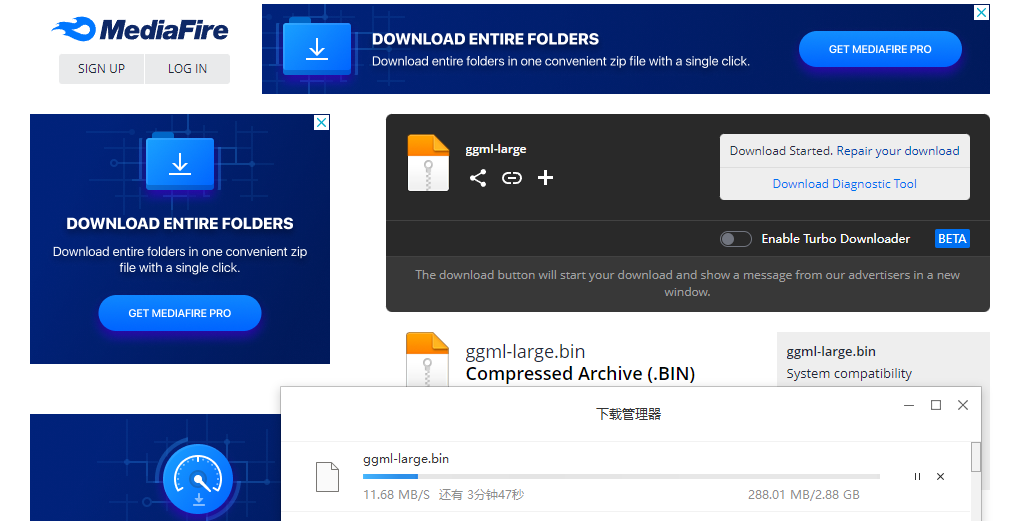1022x521 pixels.
Task: Maximize the download manager window
Action: click(936, 406)
